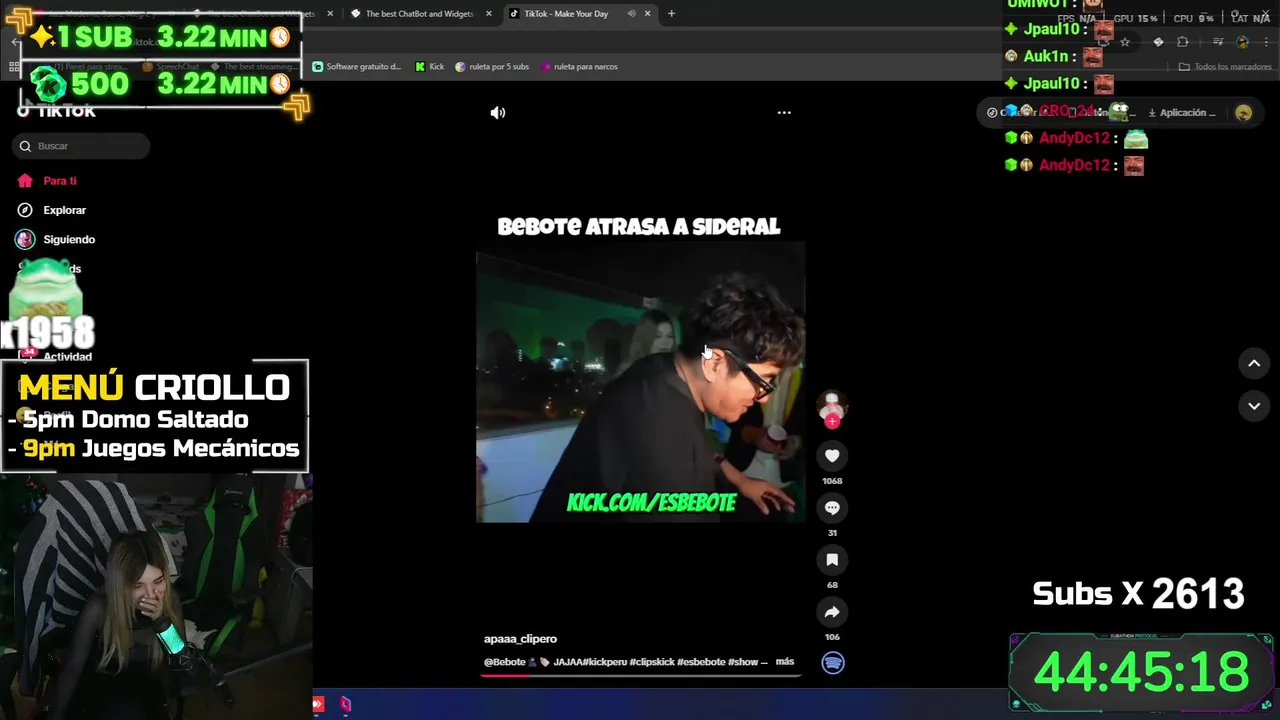Open Todos los marcadores folder
1280x720 pixels.
1225,67
